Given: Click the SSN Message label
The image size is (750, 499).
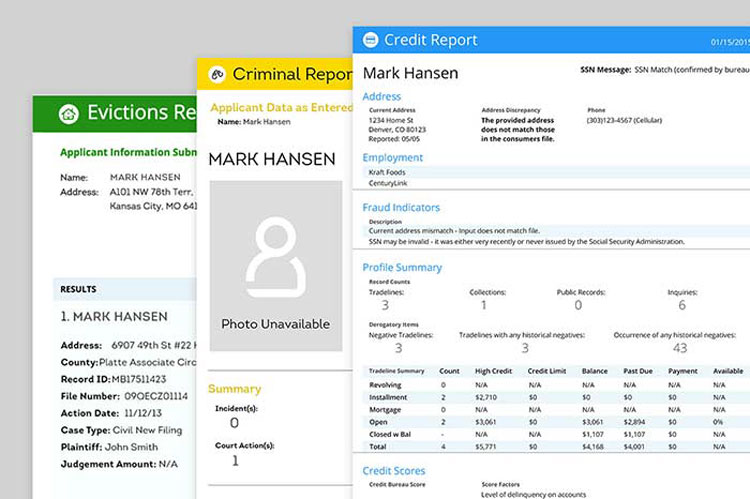Looking at the screenshot, I should coord(606,70).
